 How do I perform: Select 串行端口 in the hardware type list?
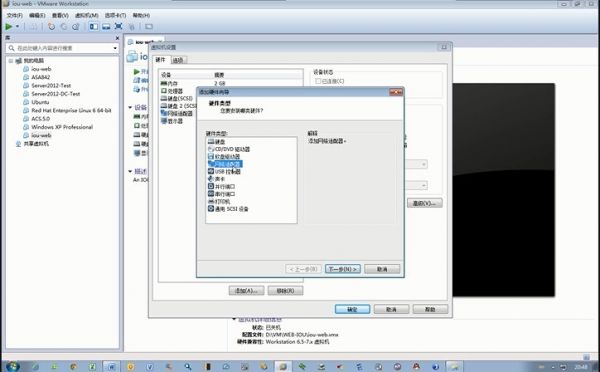click(x=222, y=194)
